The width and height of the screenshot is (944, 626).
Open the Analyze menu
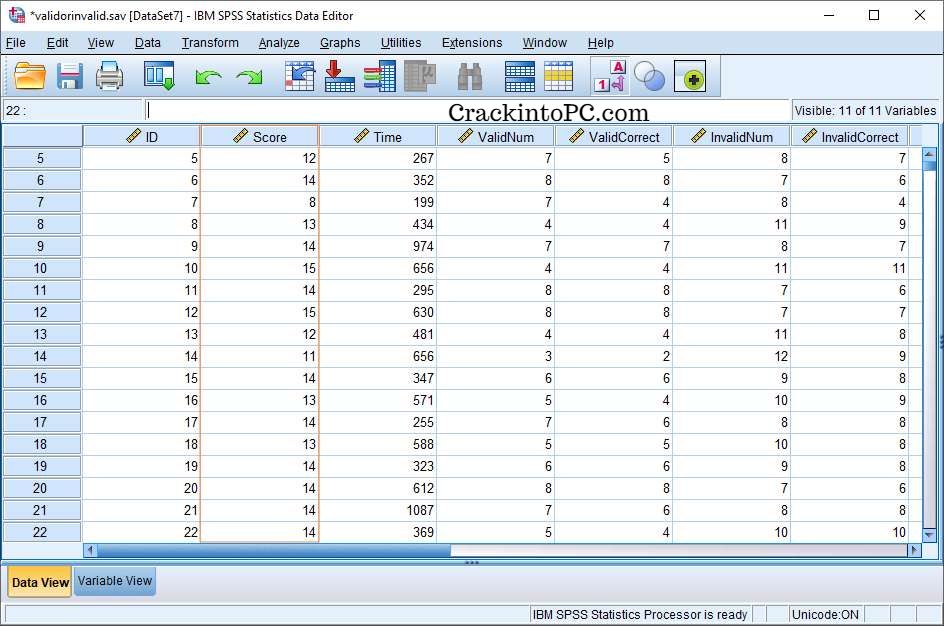pos(279,43)
